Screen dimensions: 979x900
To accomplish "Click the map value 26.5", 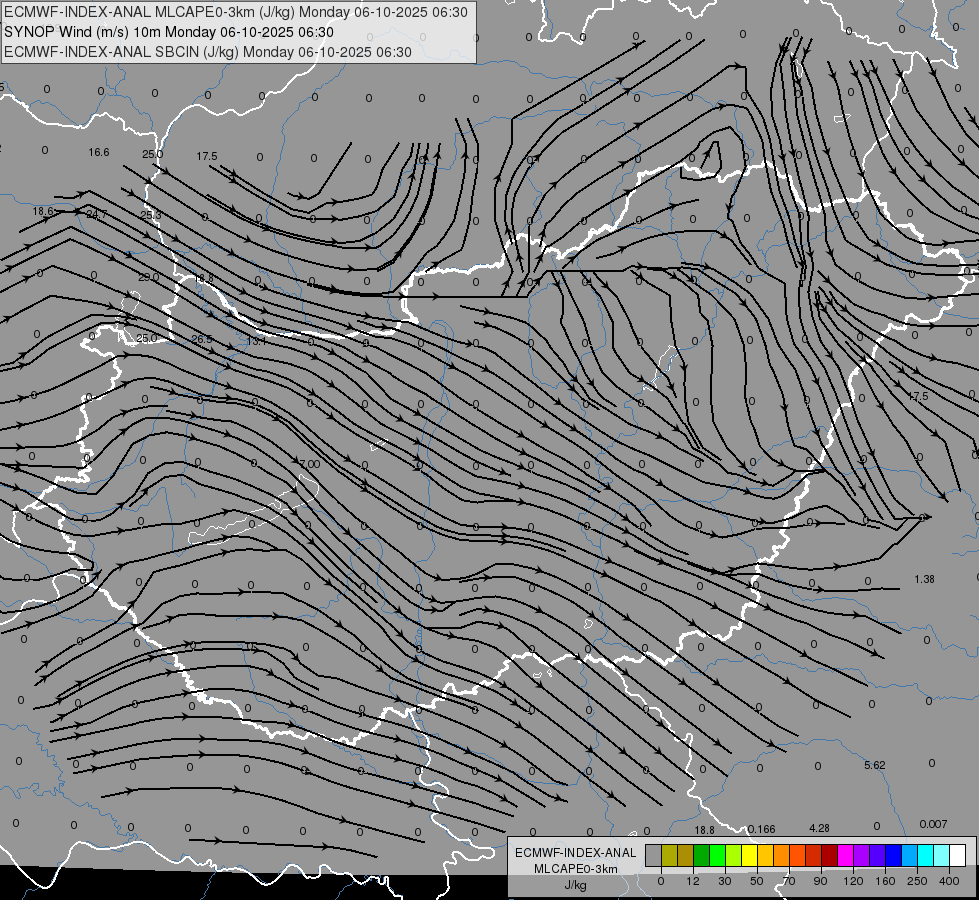I will pos(202,340).
